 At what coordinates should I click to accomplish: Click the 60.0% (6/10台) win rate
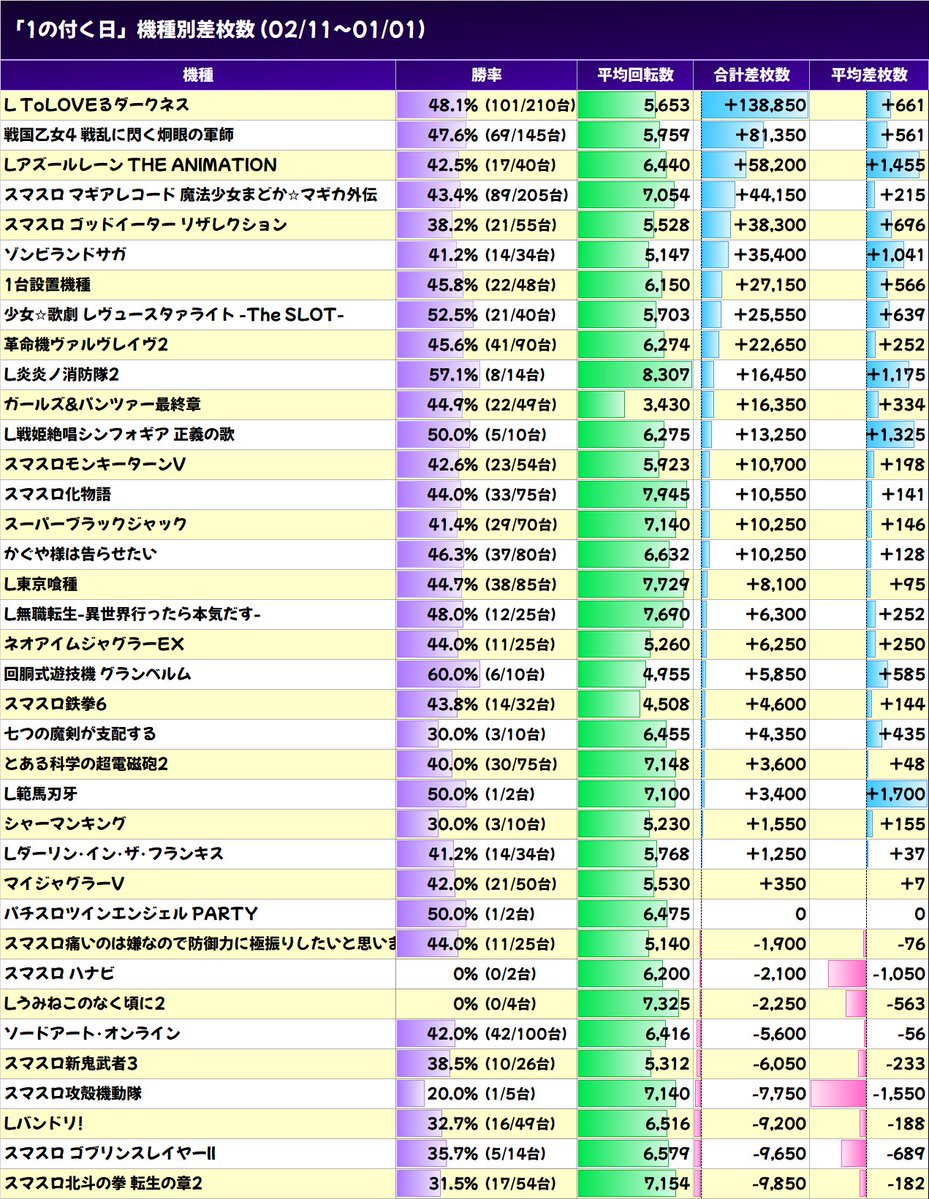(x=486, y=674)
